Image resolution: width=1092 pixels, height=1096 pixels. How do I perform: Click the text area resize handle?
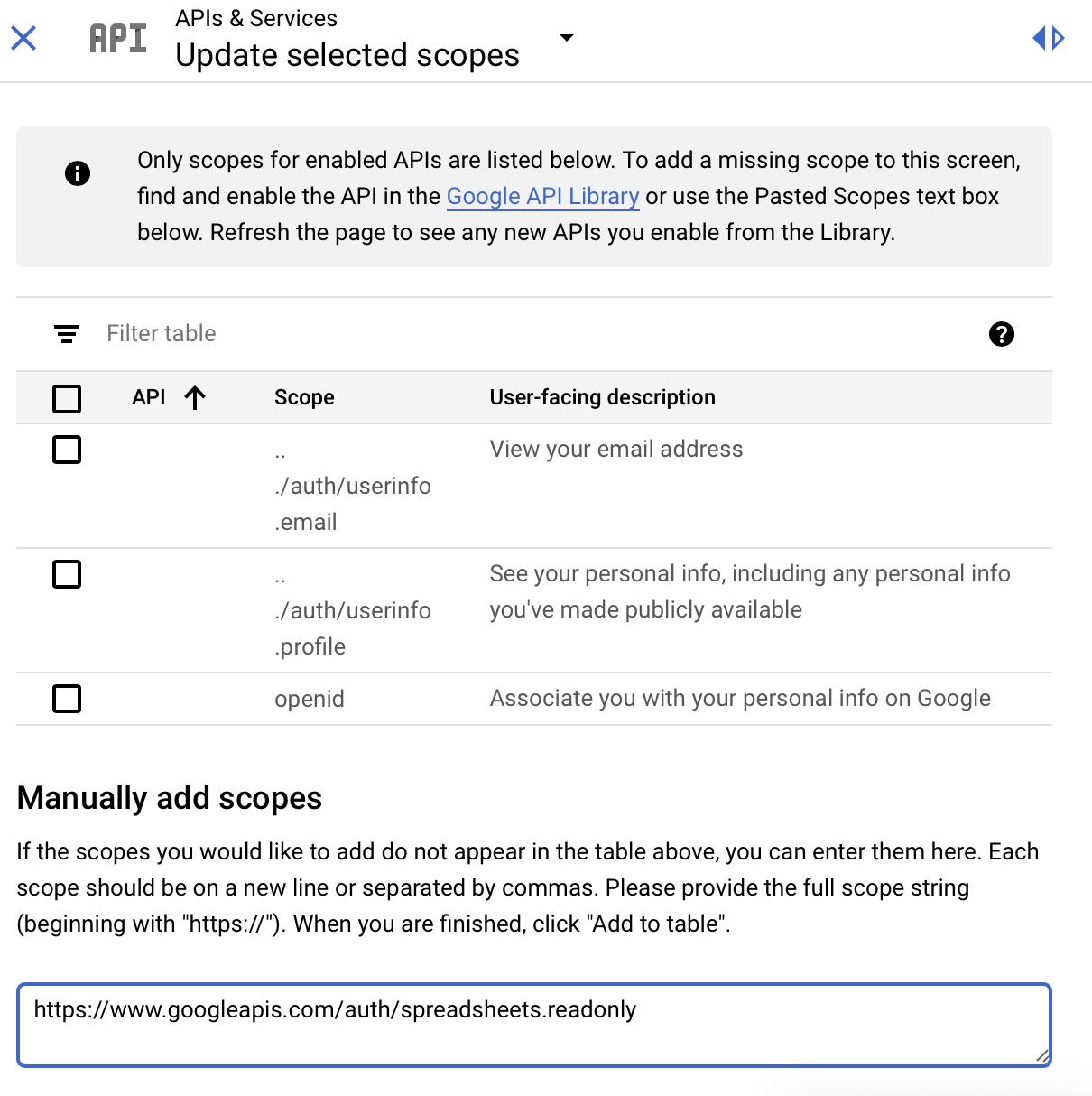[x=1042, y=1056]
